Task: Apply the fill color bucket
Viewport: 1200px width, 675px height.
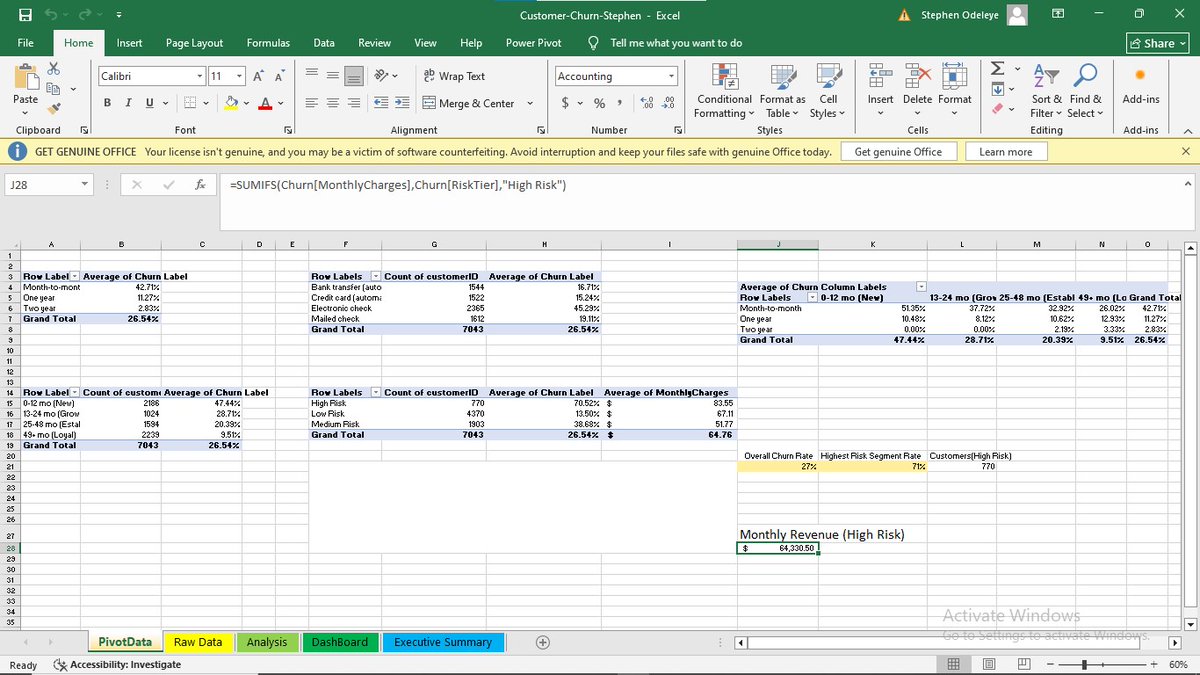Action: (232, 103)
